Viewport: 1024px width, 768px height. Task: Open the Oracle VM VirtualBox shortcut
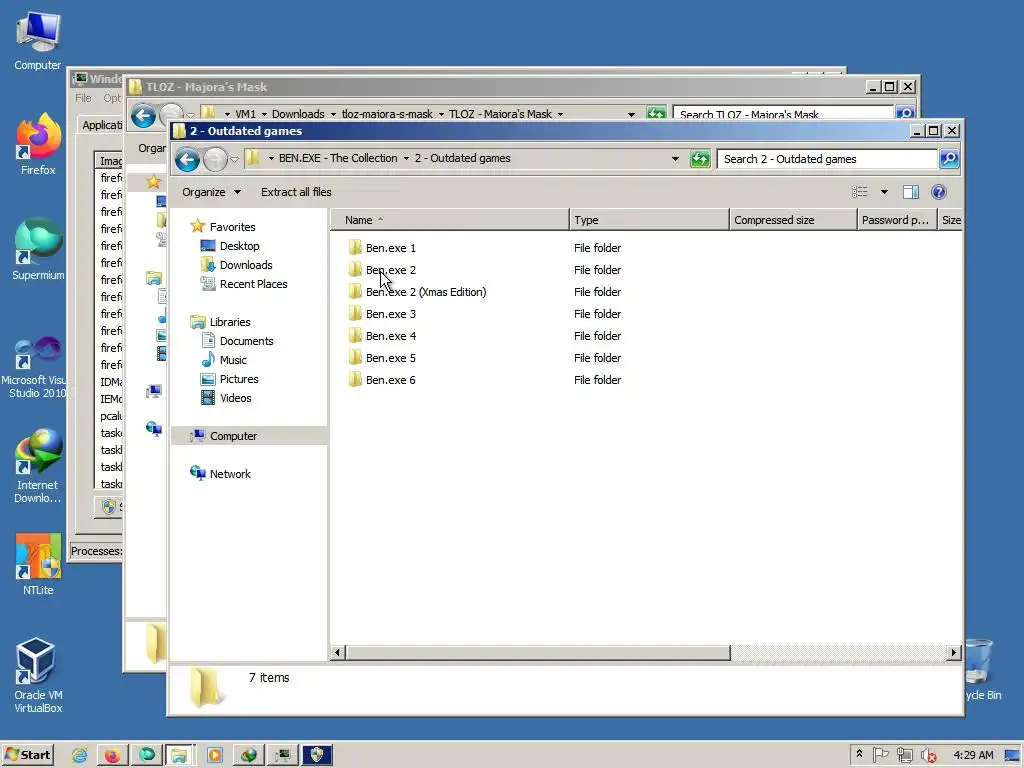tap(38, 676)
